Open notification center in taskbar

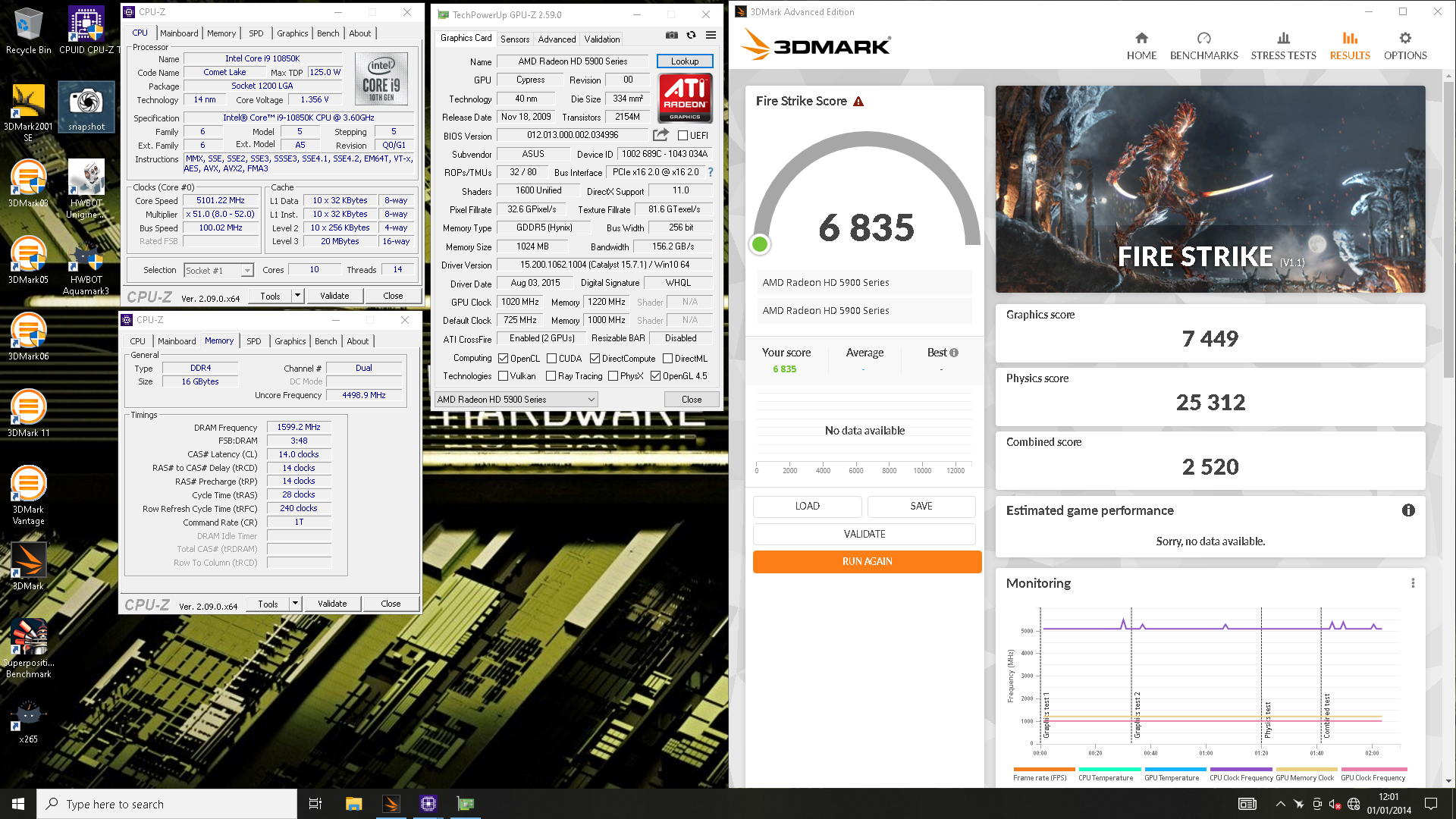1431,804
